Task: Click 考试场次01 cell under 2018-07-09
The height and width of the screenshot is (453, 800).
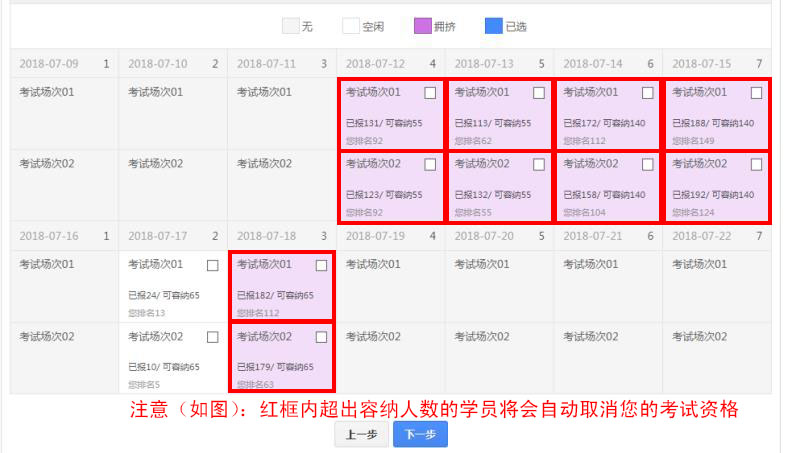Action: point(47,93)
